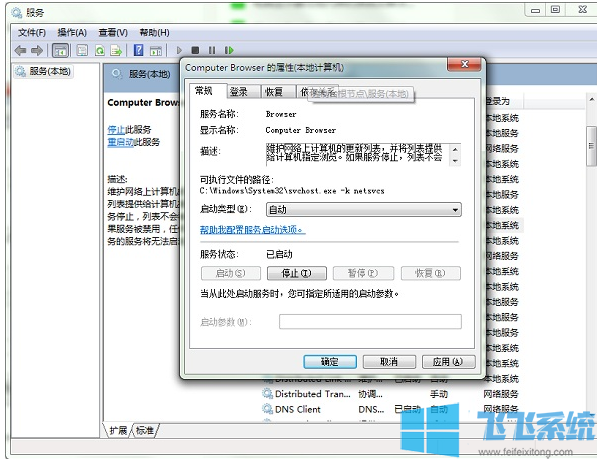
Task: Click executable path C:\Windows\System32\svchost.exe text
Action: pyautogui.click(x=292, y=191)
